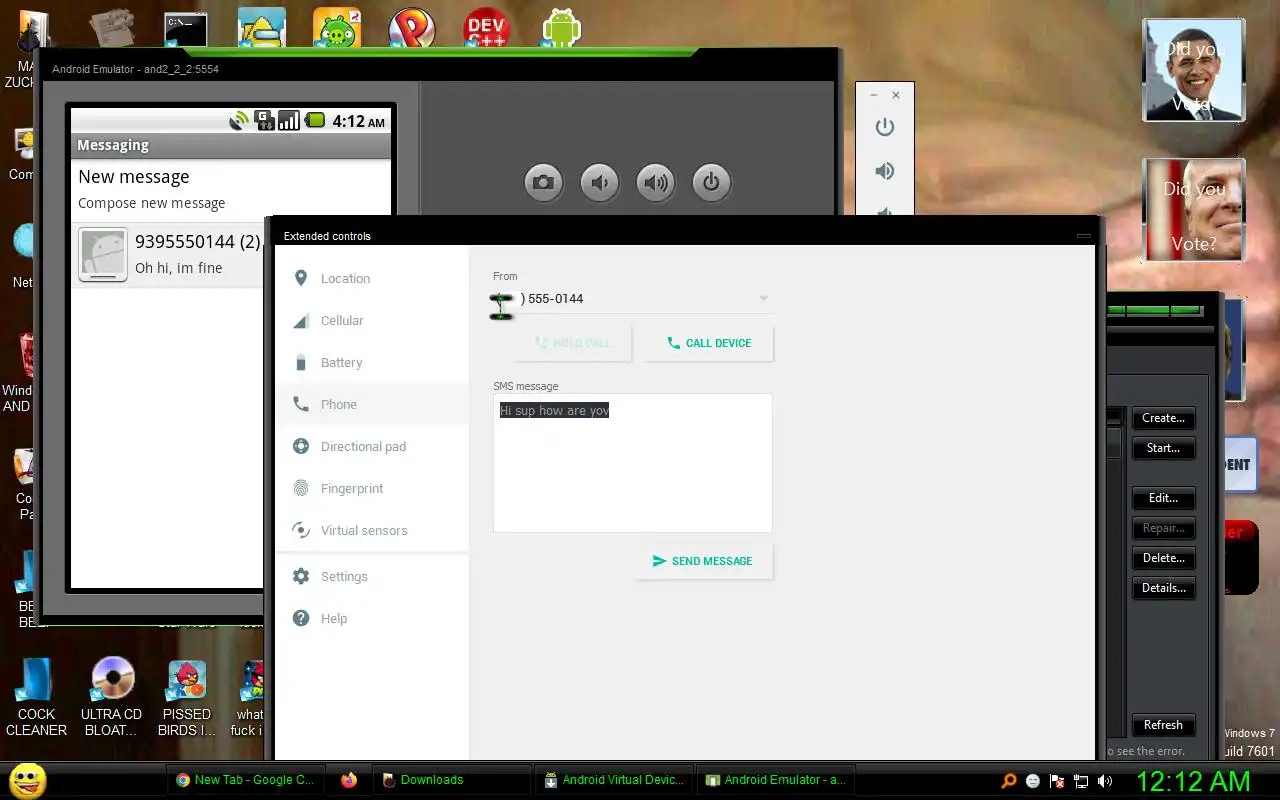This screenshot has width=1280, height=800.
Task: Click the round power button in emulator panel
Action: [x=711, y=182]
